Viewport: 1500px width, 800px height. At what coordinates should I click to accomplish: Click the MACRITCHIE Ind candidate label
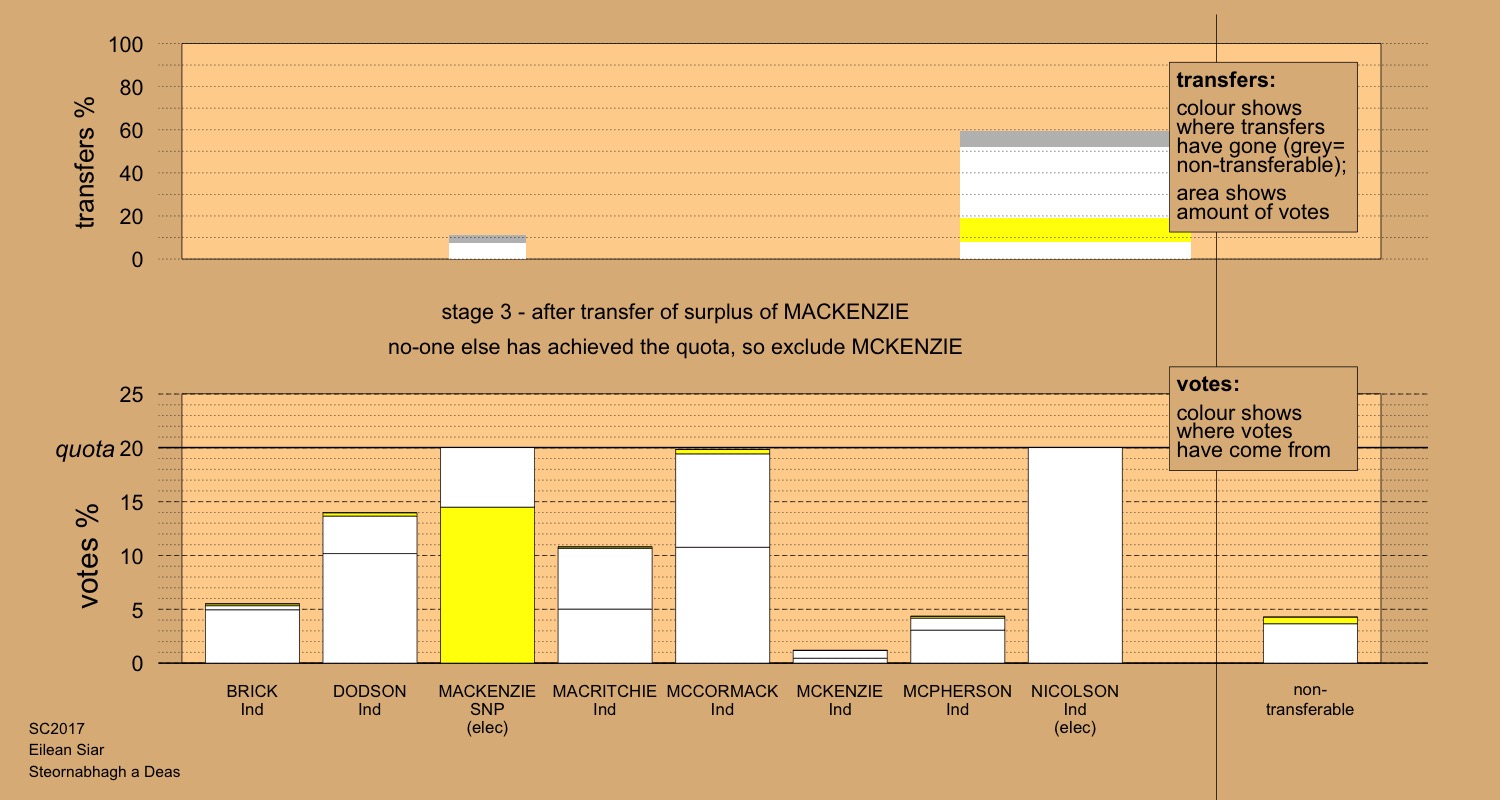[x=604, y=700]
